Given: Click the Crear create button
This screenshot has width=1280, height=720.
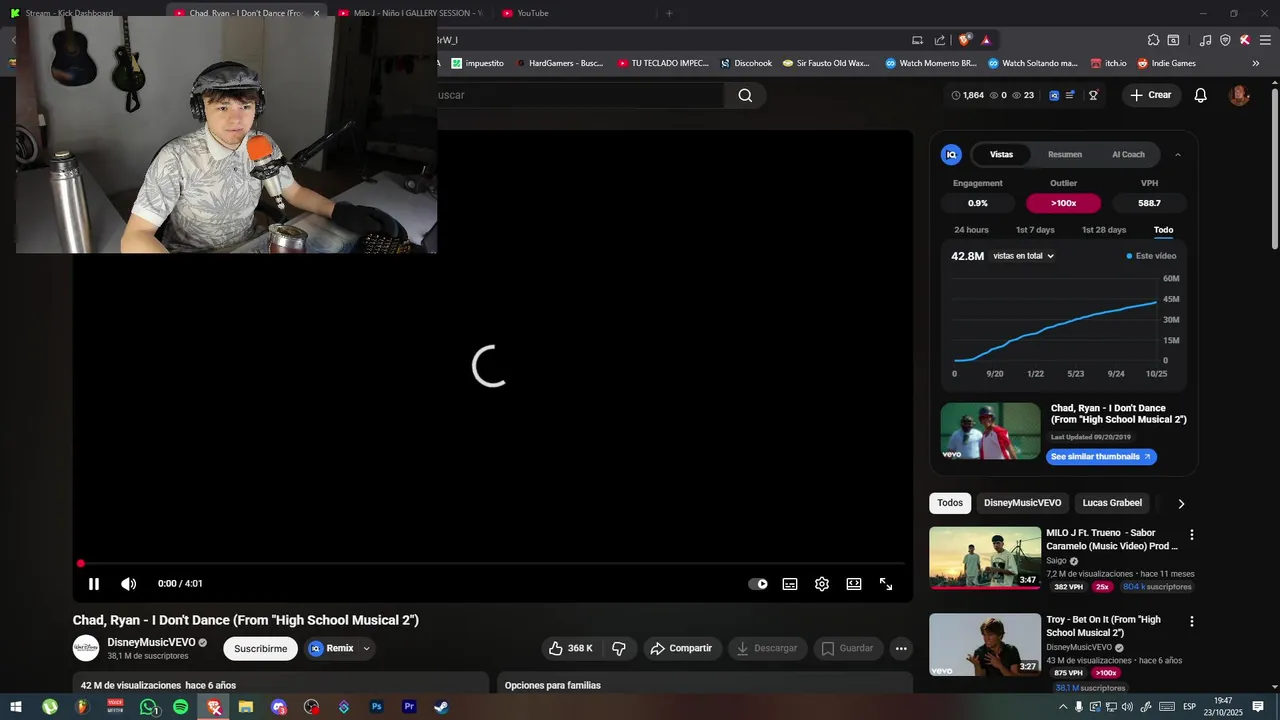Looking at the screenshot, I should click(1151, 95).
